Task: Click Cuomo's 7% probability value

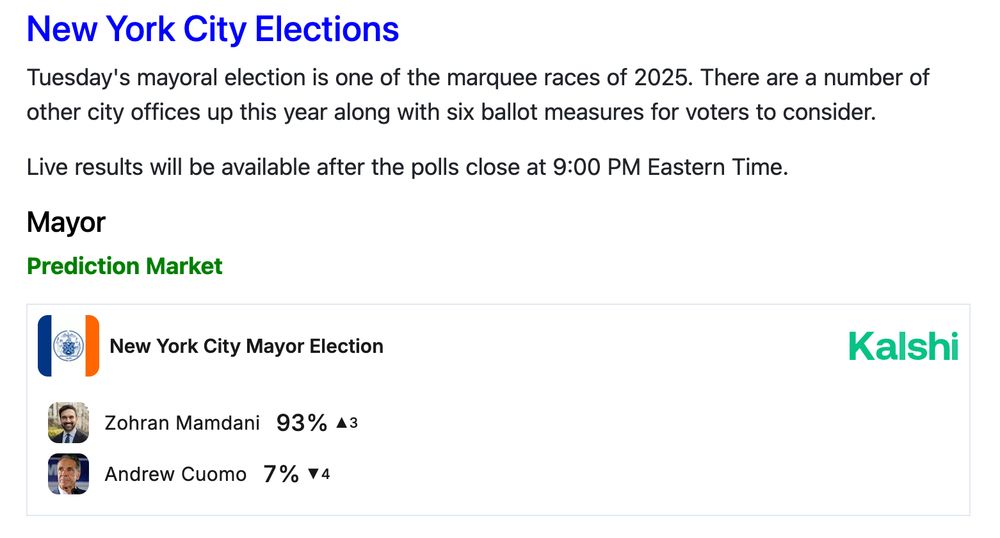Action: pyautogui.click(x=281, y=474)
